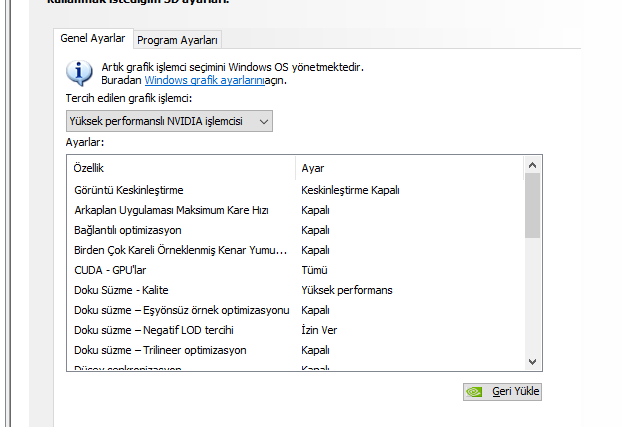Viewport: 634px width, 427px height.
Task: Click Kapalı value for Trilineer optimizasyon
Action: pyautogui.click(x=315, y=350)
